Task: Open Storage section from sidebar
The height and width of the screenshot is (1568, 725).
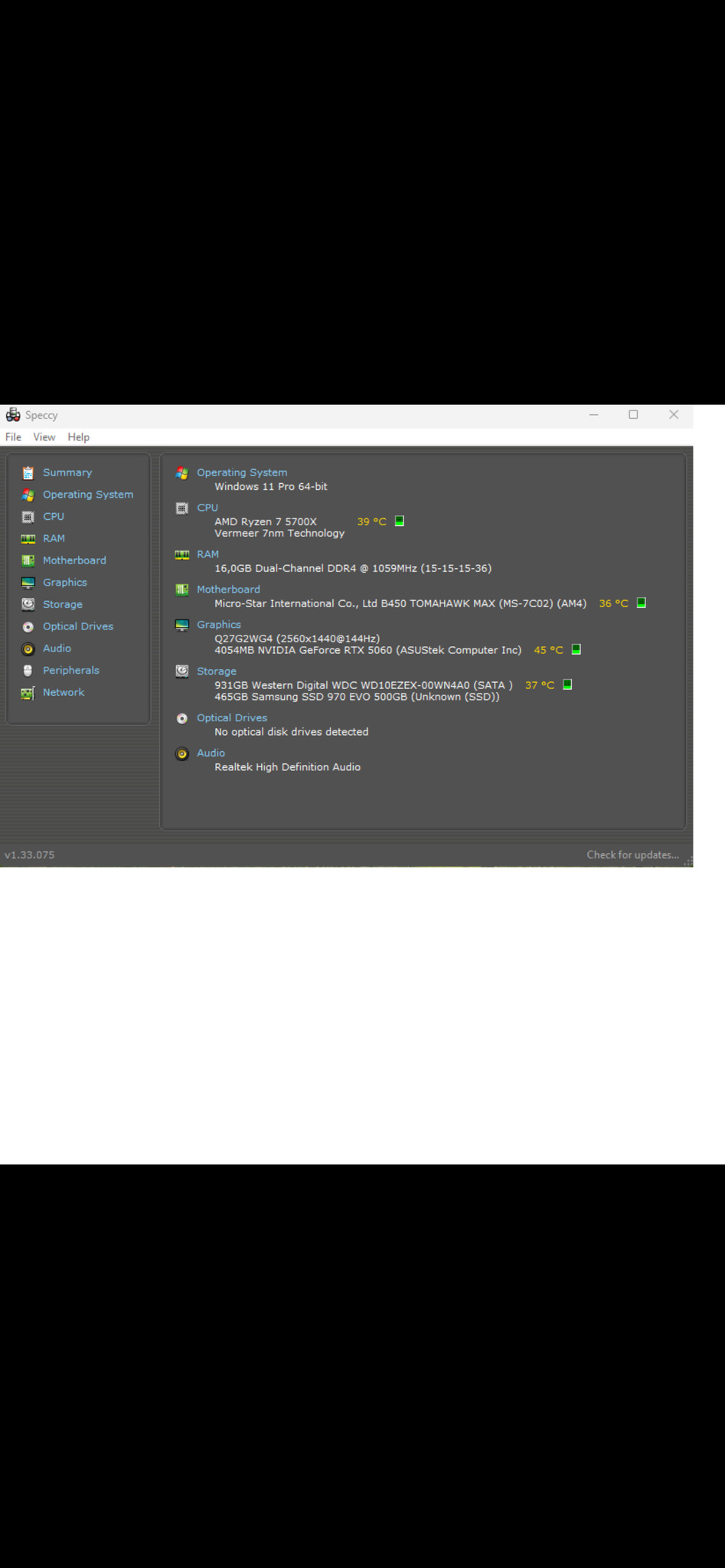Action: pos(63,605)
